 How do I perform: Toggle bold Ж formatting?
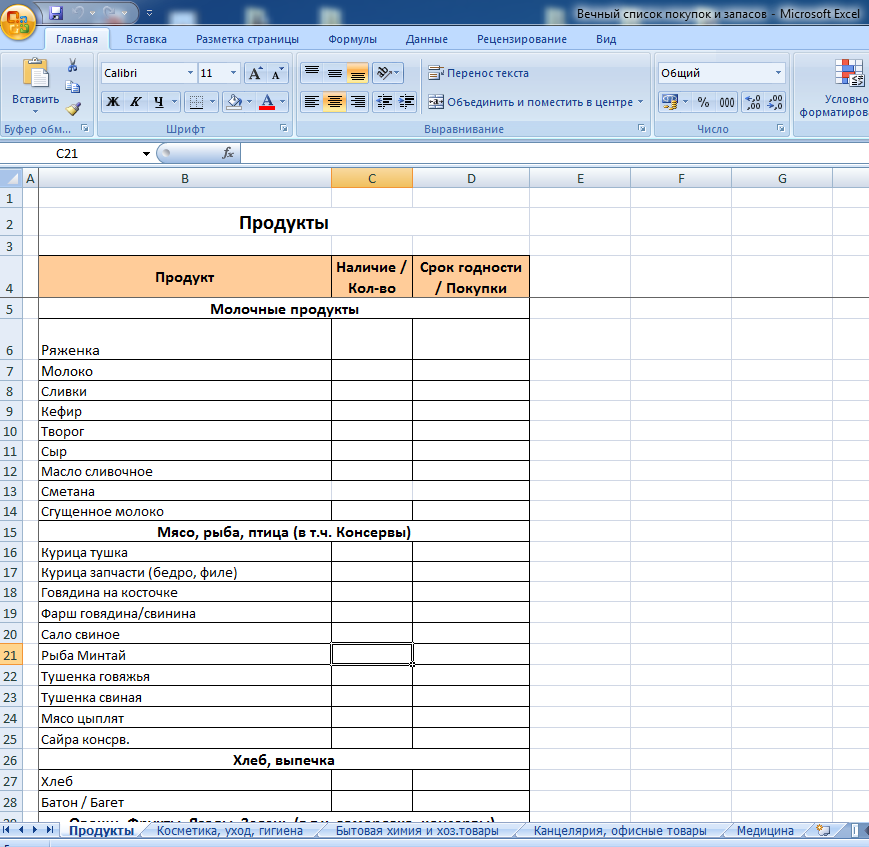coord(113,102)
